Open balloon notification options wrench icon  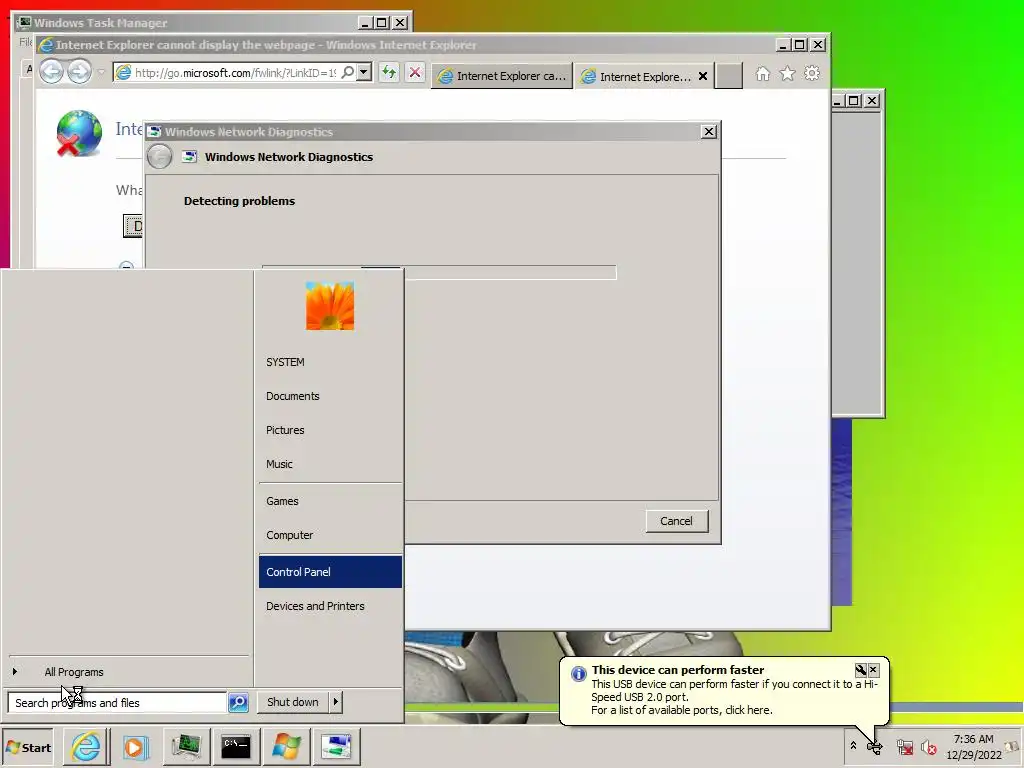[x=861, y=670]
